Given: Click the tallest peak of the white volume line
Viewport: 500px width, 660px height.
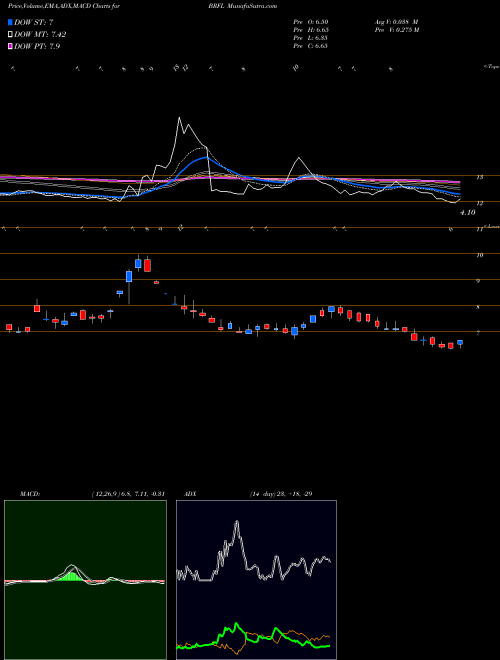Looking at the screenshot, I should [x=180, y=119].
